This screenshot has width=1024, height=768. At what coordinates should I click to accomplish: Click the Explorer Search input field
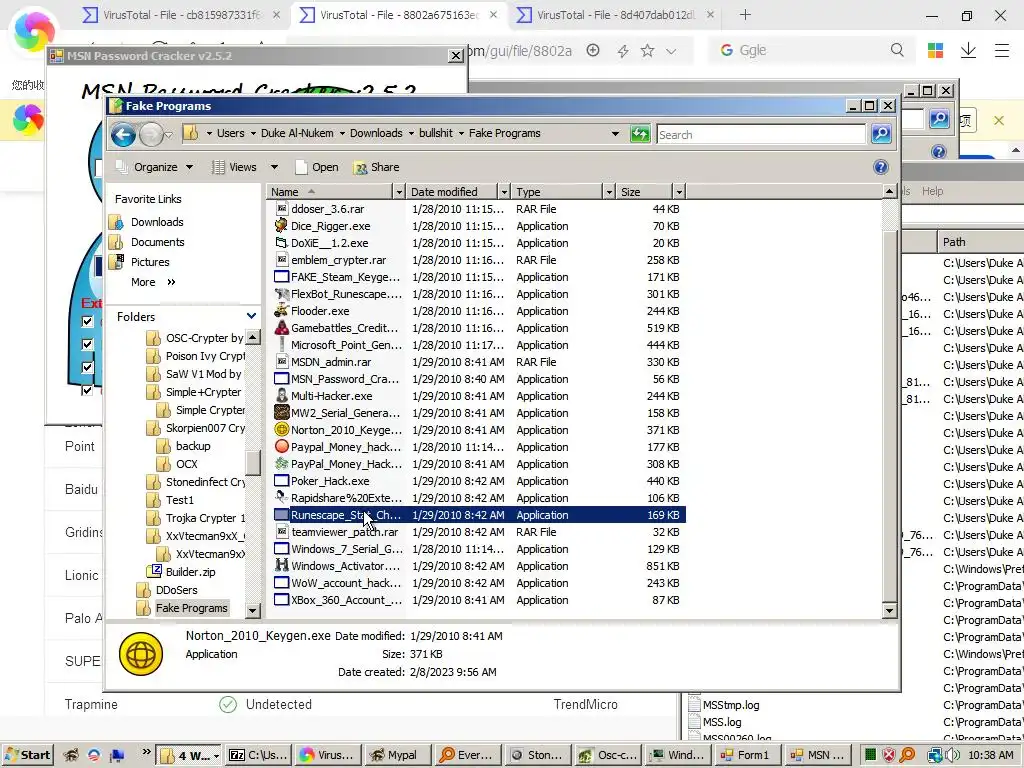761,135
